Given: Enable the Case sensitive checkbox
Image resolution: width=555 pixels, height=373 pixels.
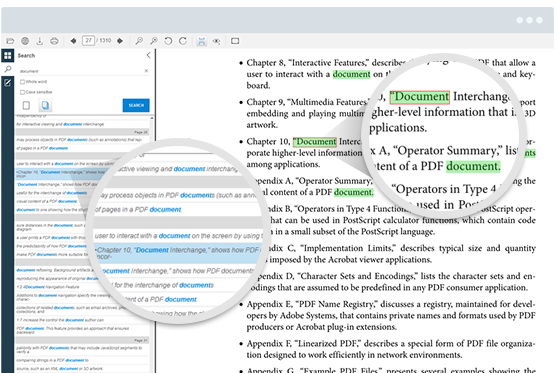Looking at the screenshot, I should pyautogui.click(x=22, y=92).
